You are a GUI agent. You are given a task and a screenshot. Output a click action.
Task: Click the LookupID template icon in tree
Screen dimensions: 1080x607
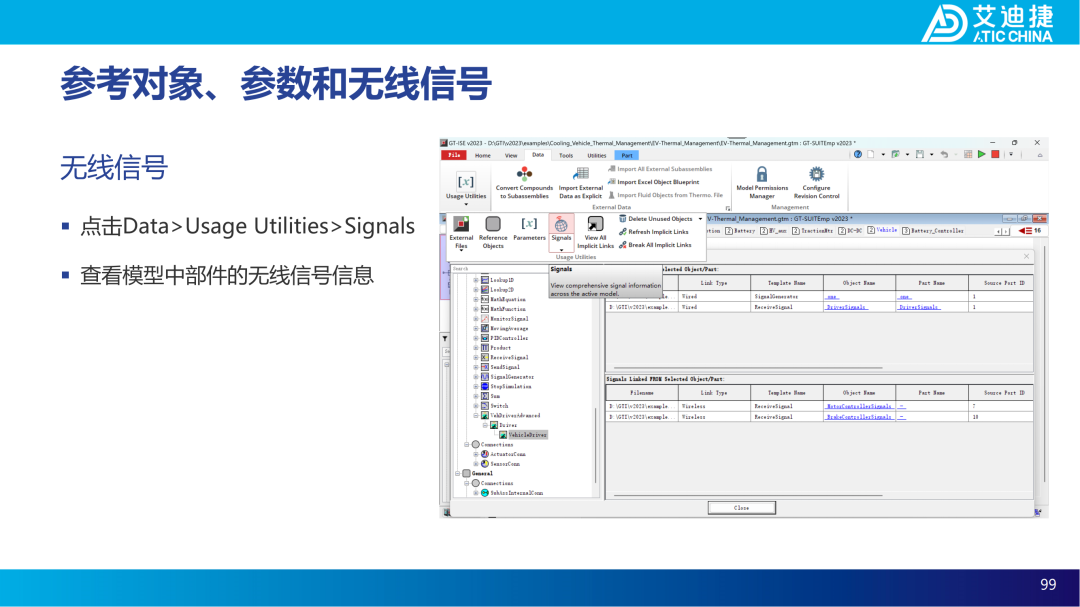point(485,280)
